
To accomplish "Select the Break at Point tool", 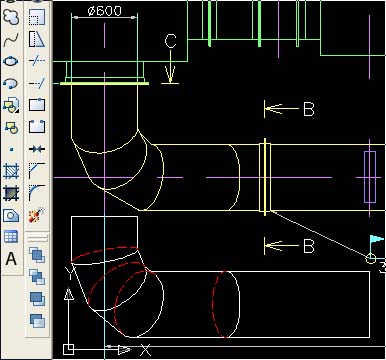I will [37, 105].
